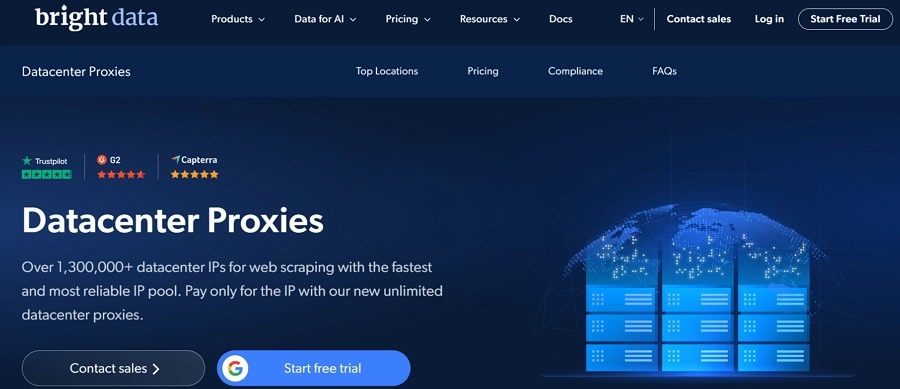
Task: Go to the Compliance section
Action: point(575,71)
